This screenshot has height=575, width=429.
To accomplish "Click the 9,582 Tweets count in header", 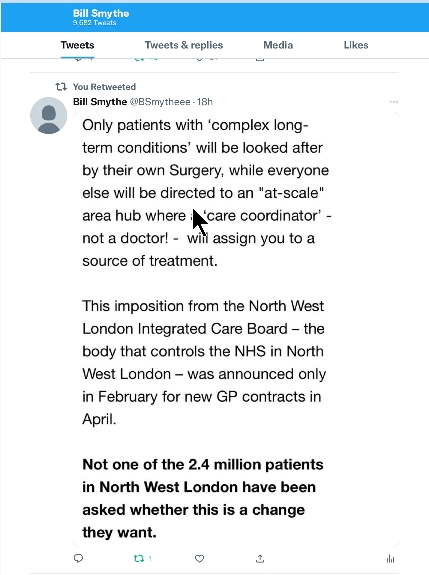I will [94, 23].
